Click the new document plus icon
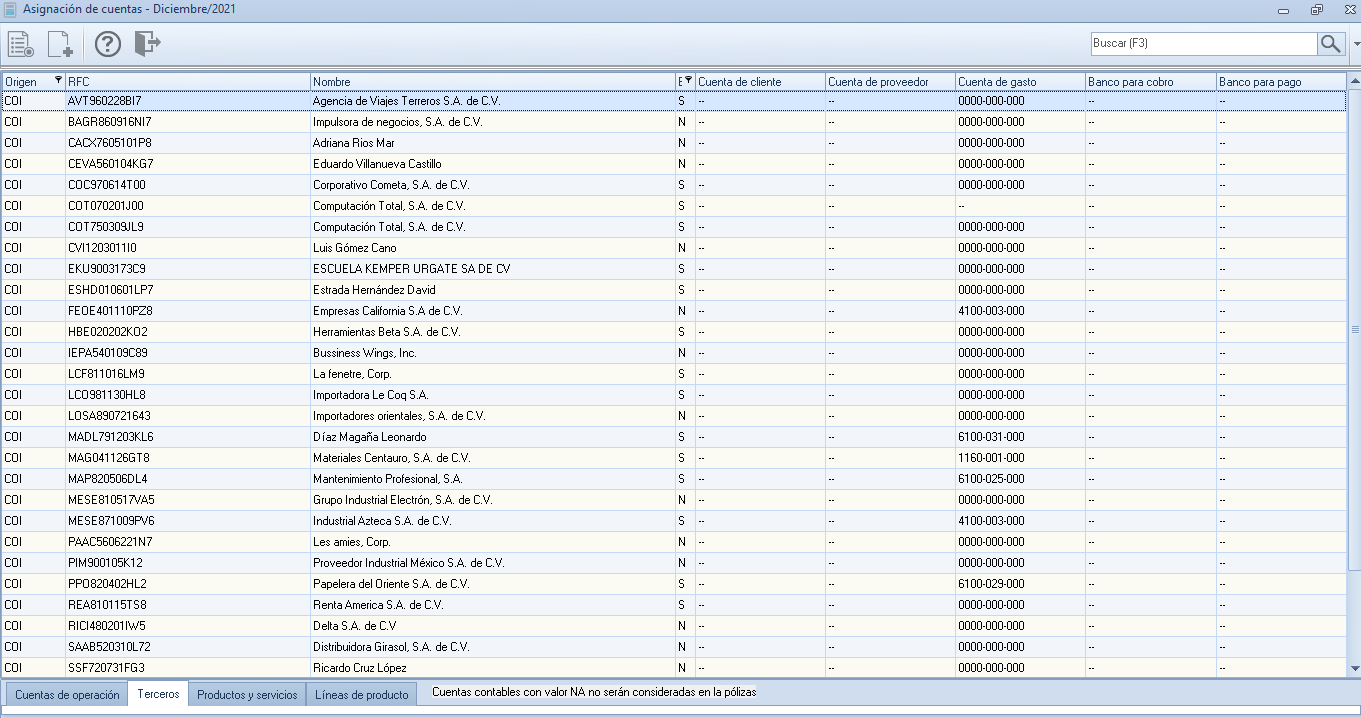Viewport: 1361px width, 718px height. (x=60, y=44)
